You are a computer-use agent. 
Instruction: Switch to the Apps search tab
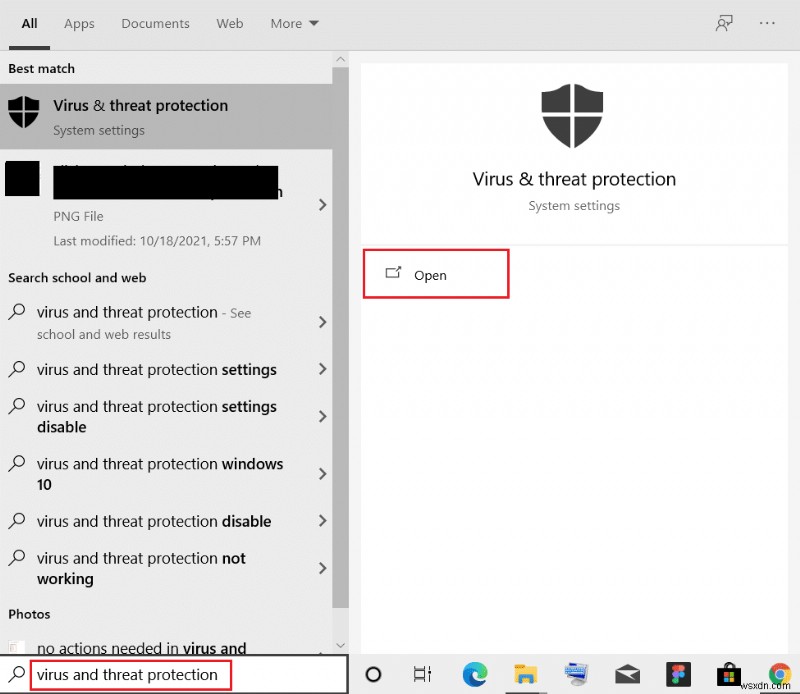79,23
